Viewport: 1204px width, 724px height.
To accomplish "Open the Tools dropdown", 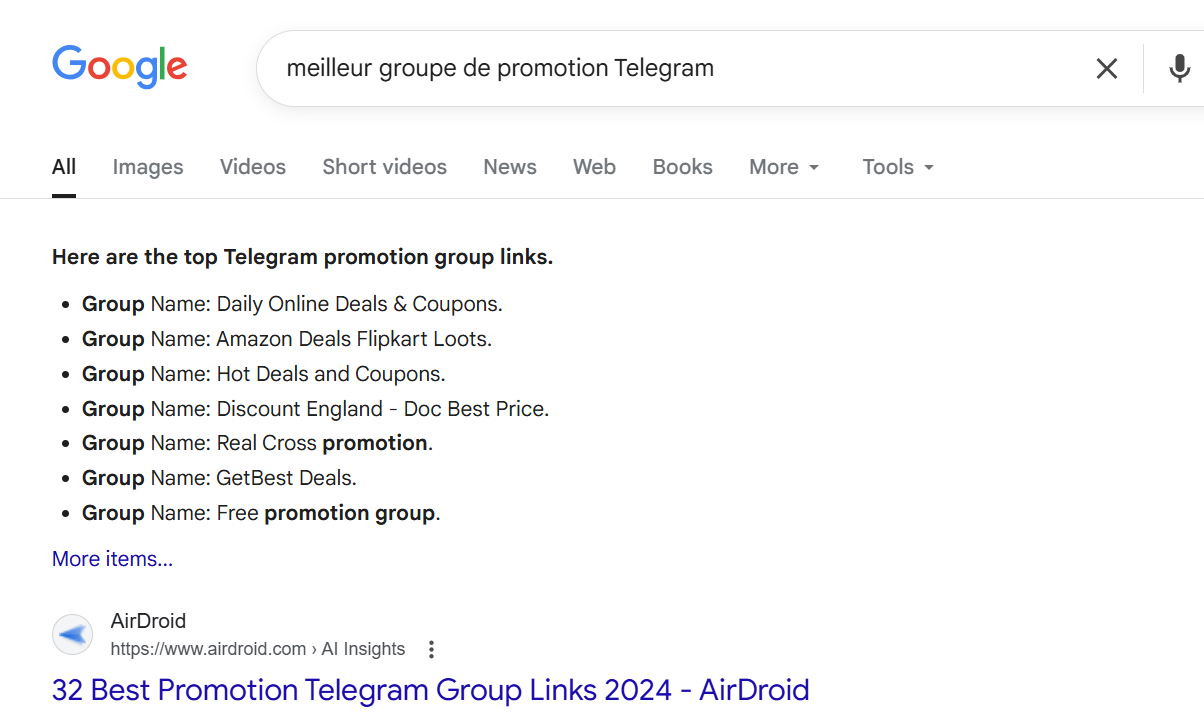I will 896,167.
